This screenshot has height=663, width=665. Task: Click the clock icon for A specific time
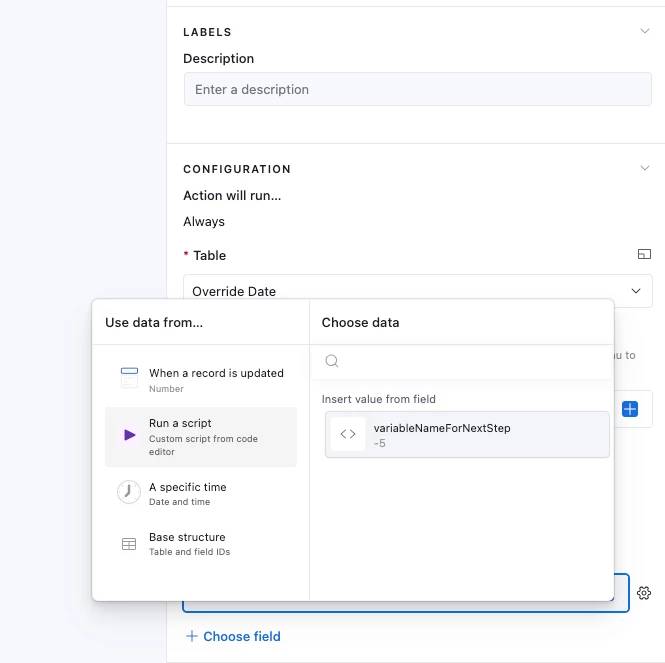coord(129,492)
